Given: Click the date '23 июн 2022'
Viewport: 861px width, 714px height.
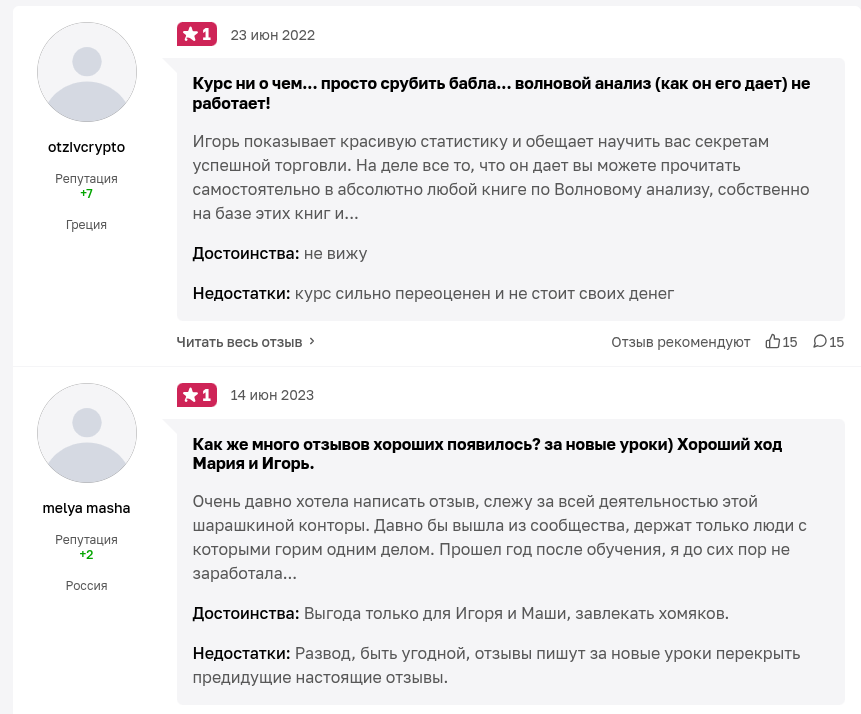Looking at the screenshot, I should (x=272, y=35).
